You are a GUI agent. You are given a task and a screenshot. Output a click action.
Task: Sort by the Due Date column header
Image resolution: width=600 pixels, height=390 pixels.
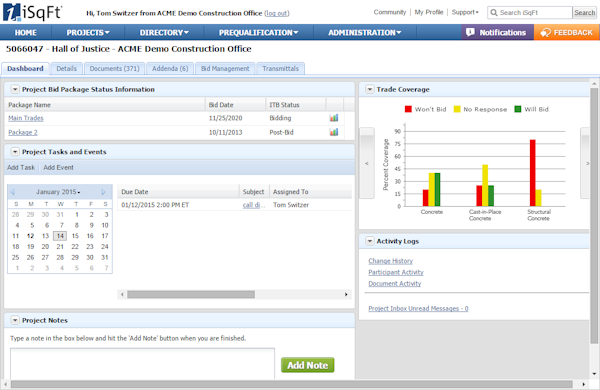coord(178,191)
